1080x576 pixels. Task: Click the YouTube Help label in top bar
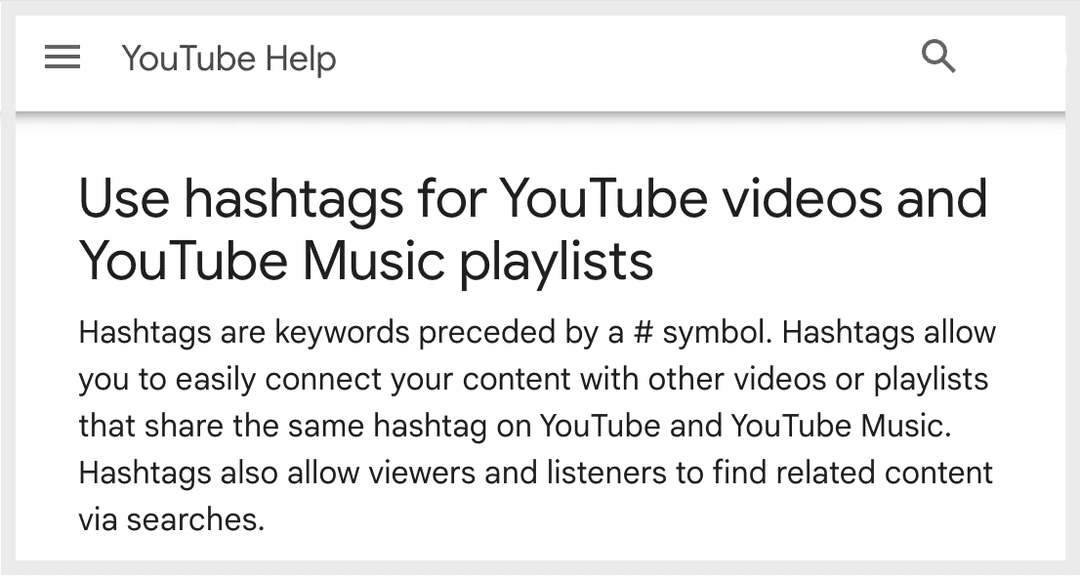tap(228, 58)
